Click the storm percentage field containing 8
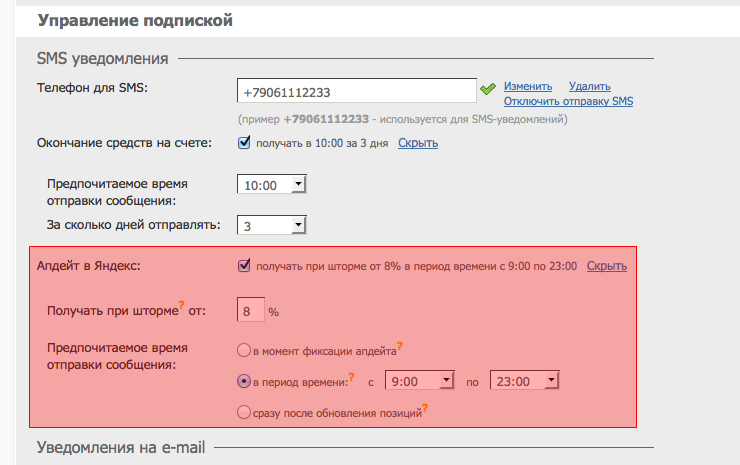 click(x=250, y=311)
